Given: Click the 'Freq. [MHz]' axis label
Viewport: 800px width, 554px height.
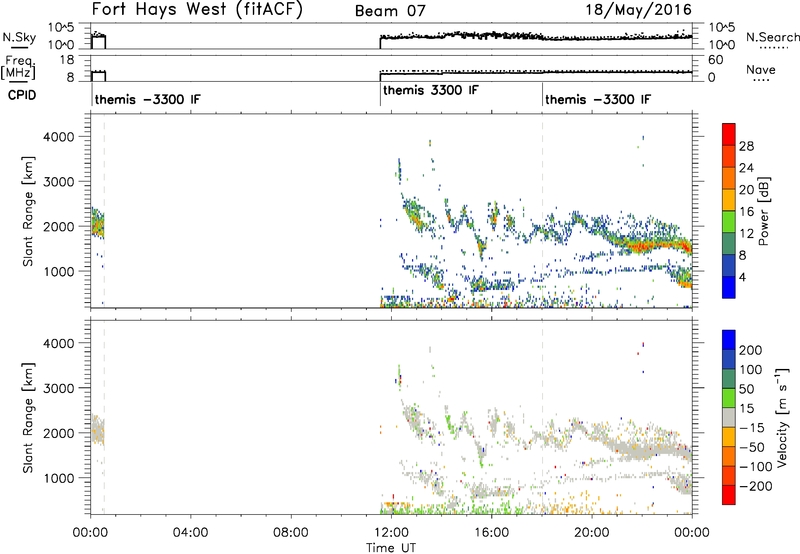Looking at the screenshot, I should [x=20, y=68].
